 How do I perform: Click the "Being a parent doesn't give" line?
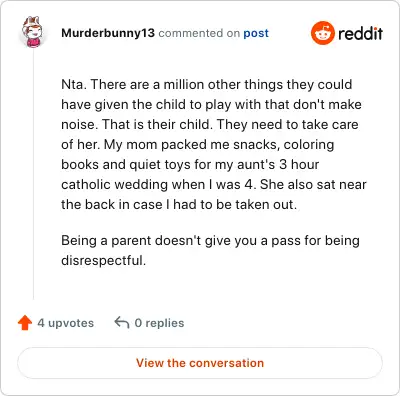[x=210, y=241]
